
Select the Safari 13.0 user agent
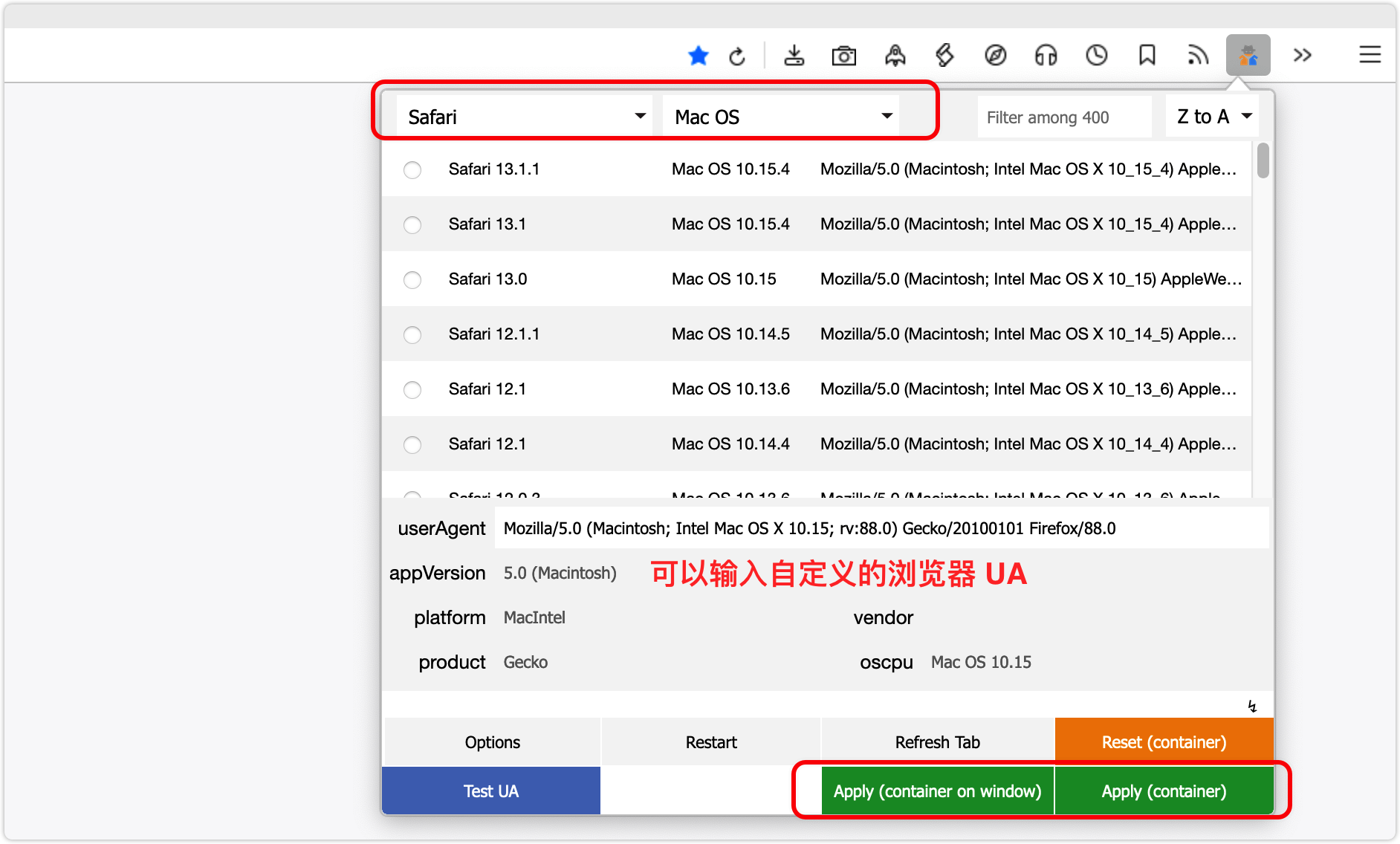point(412,280)
